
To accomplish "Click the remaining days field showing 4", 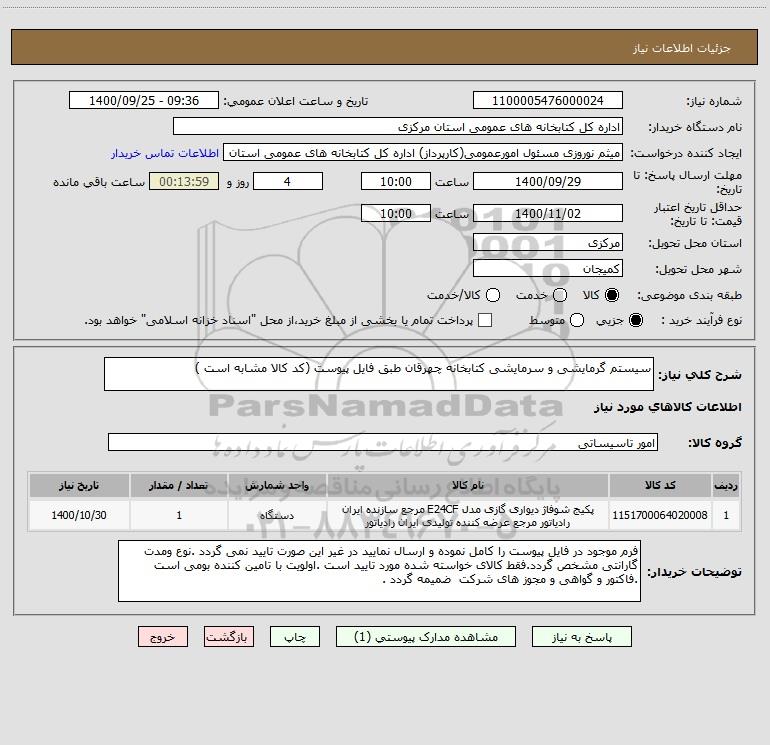I will pos(288,181).
